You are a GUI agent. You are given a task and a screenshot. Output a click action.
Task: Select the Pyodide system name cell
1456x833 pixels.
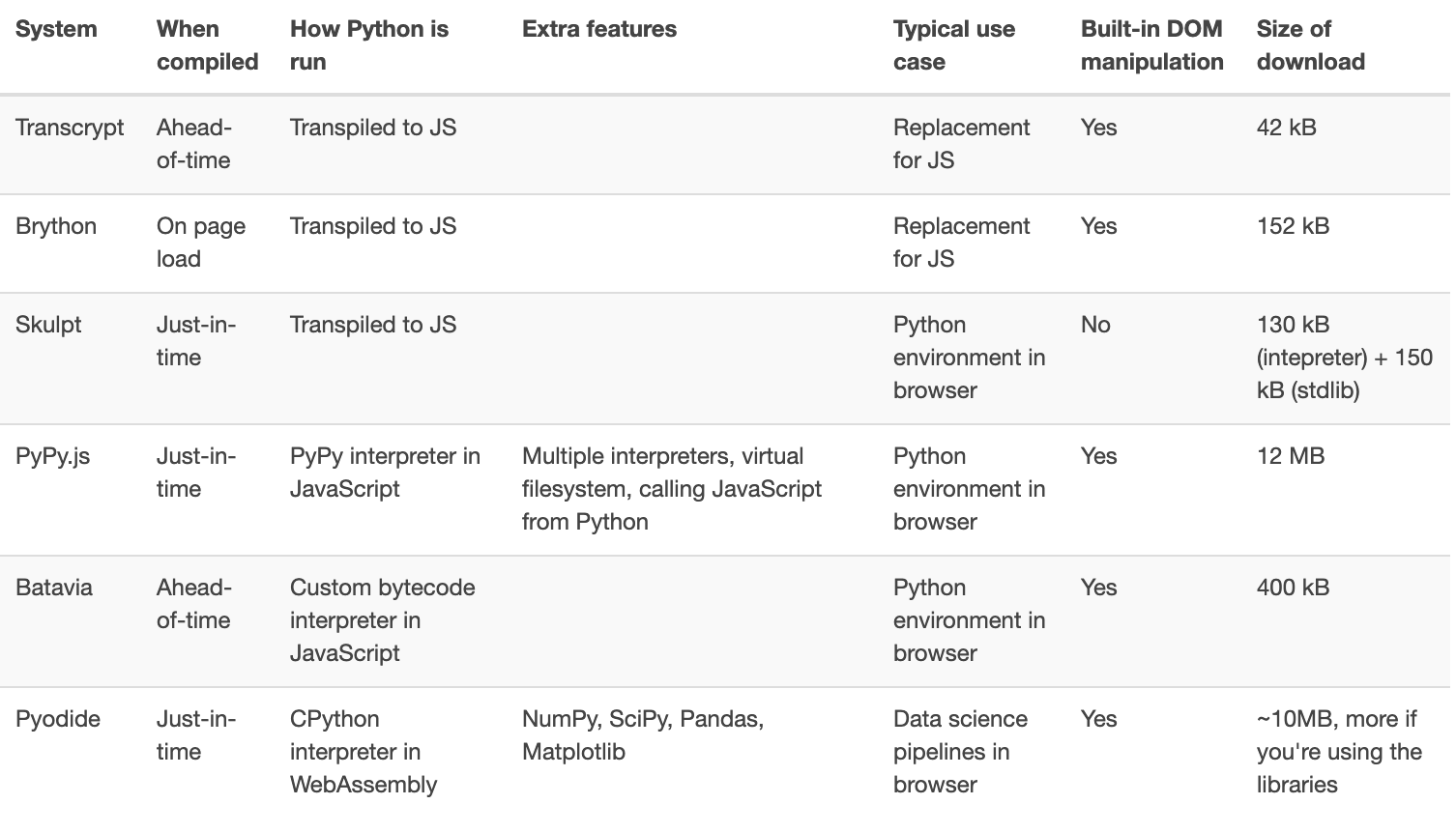point(58,719)
